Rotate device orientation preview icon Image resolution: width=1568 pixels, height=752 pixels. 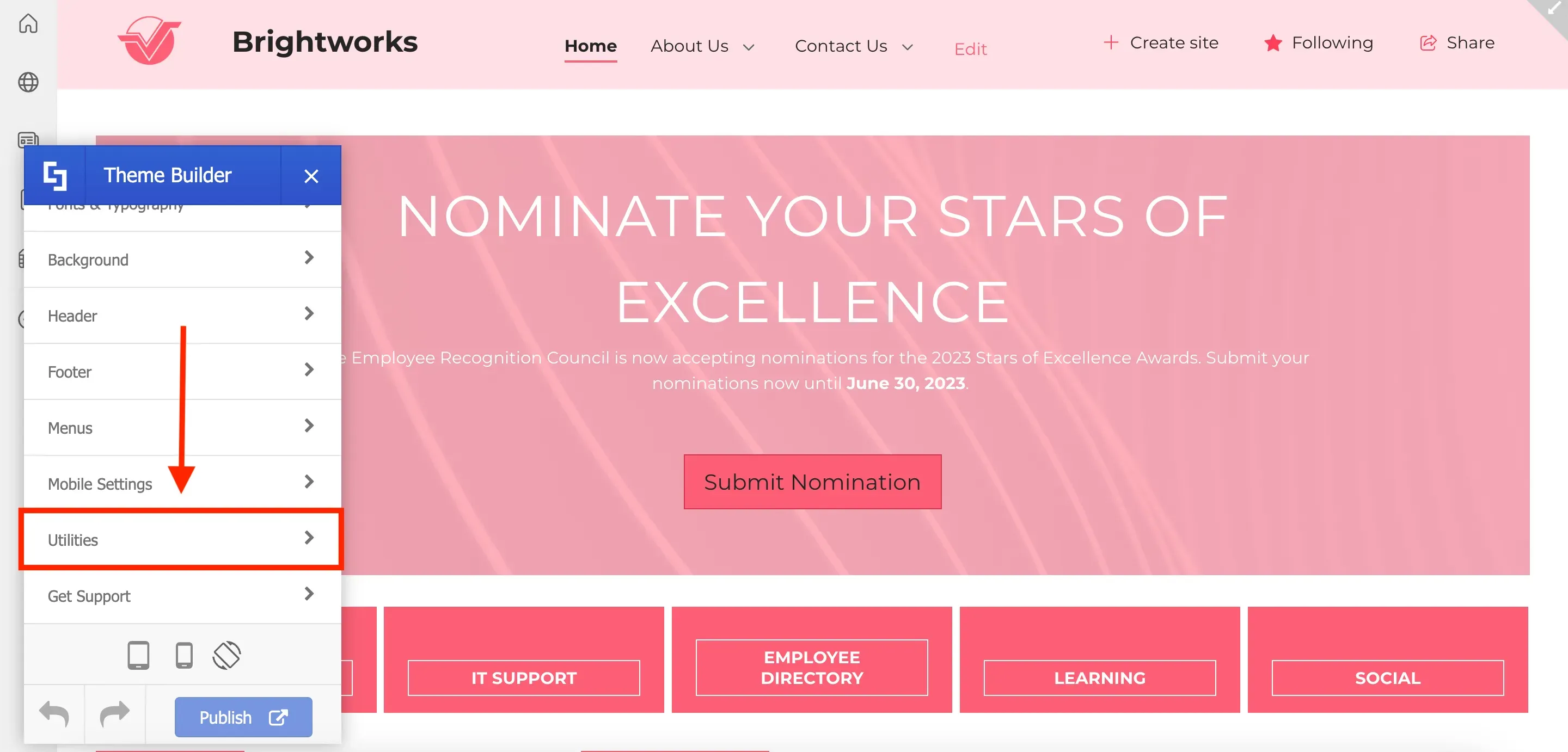tap(226, 655)
